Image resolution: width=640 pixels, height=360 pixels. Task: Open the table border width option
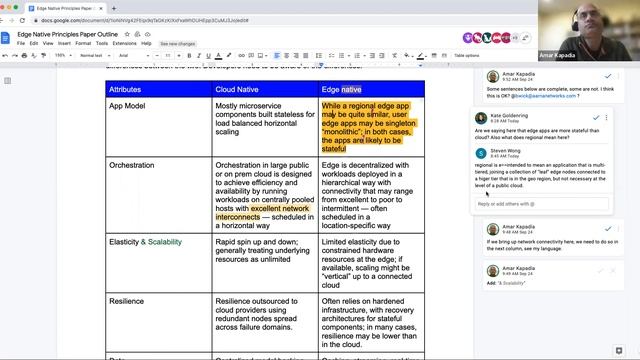(x=434, y=56)
